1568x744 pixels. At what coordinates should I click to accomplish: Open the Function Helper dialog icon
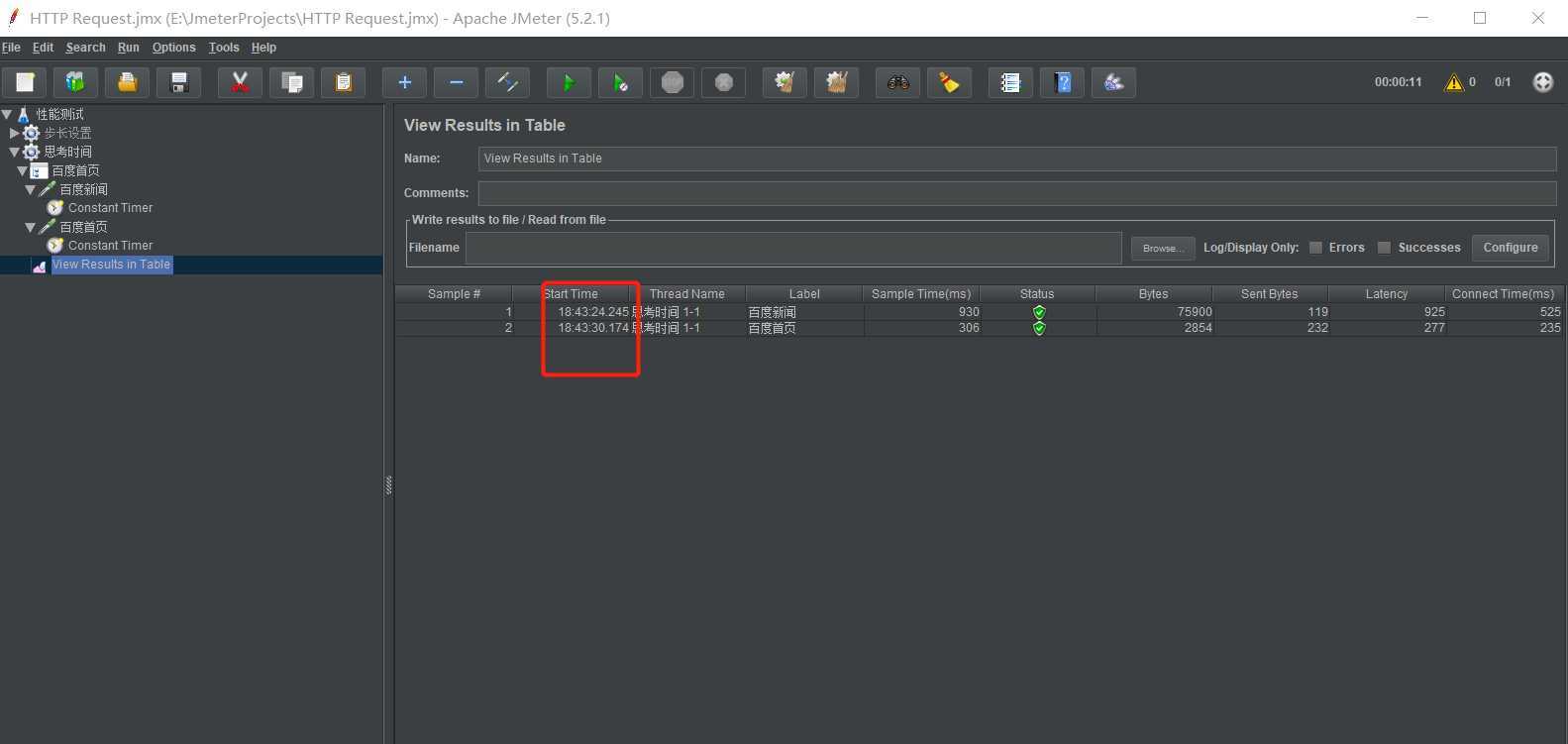pos(1010,82)
